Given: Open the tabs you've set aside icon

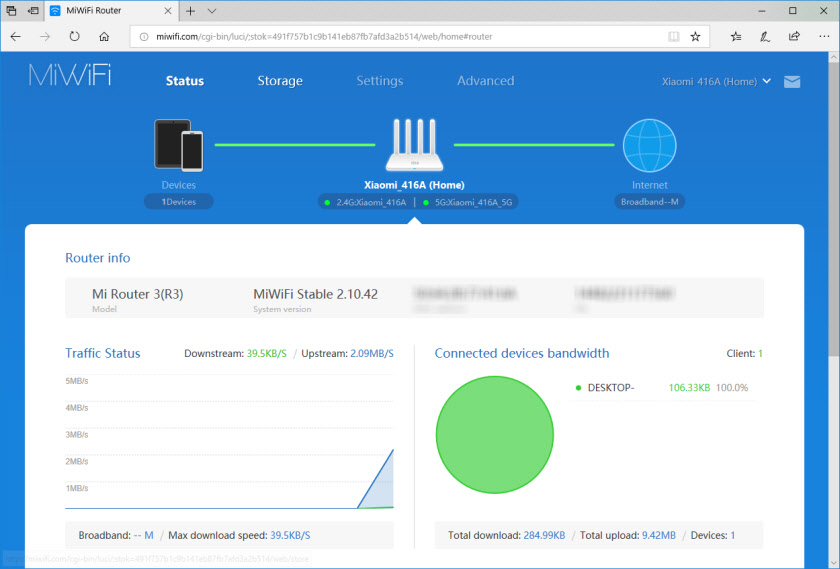Looking at the screenshot, I should (11, 11).
